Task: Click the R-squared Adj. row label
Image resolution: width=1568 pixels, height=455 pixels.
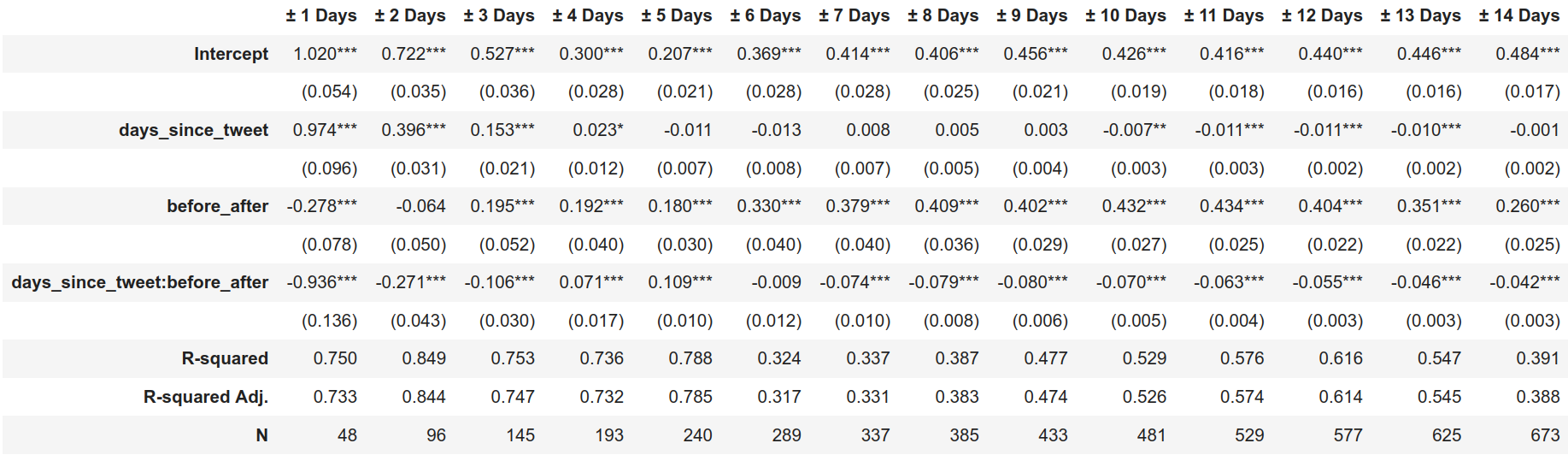Action: coord(206,397)
